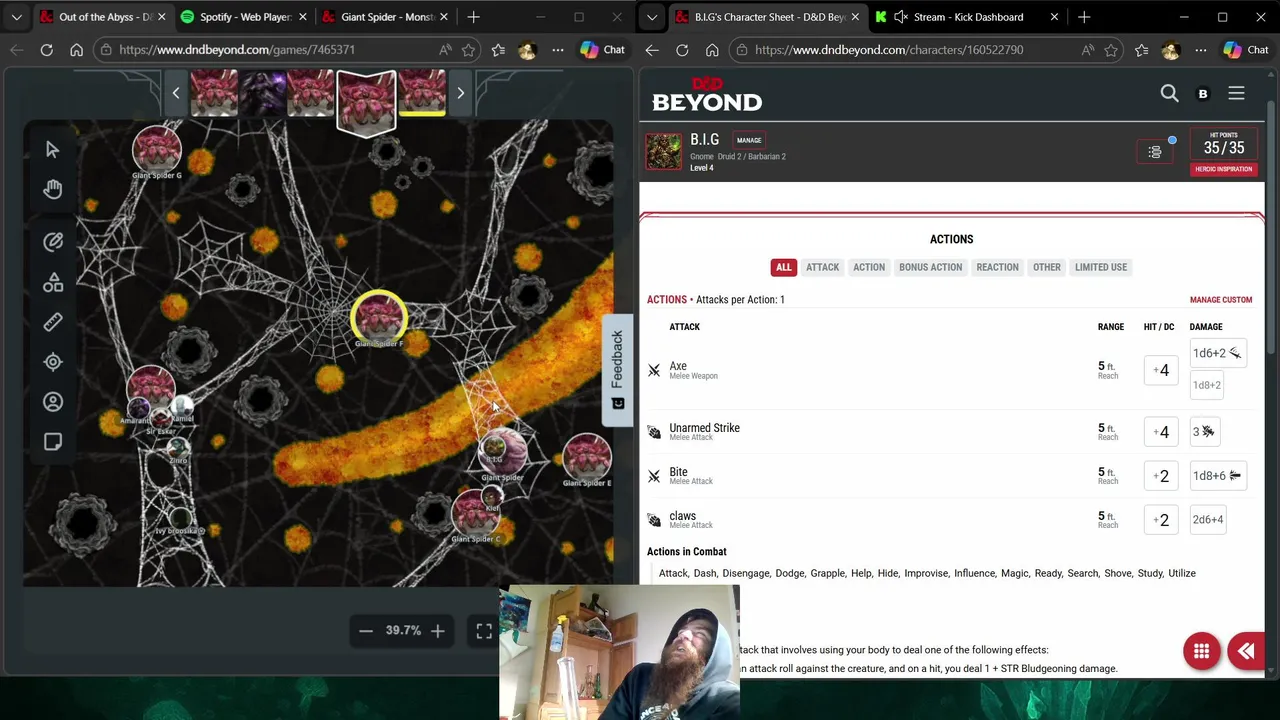Select the Giant Spider G token
Viewport: 1280px width, 720px height.
(157, 147)
